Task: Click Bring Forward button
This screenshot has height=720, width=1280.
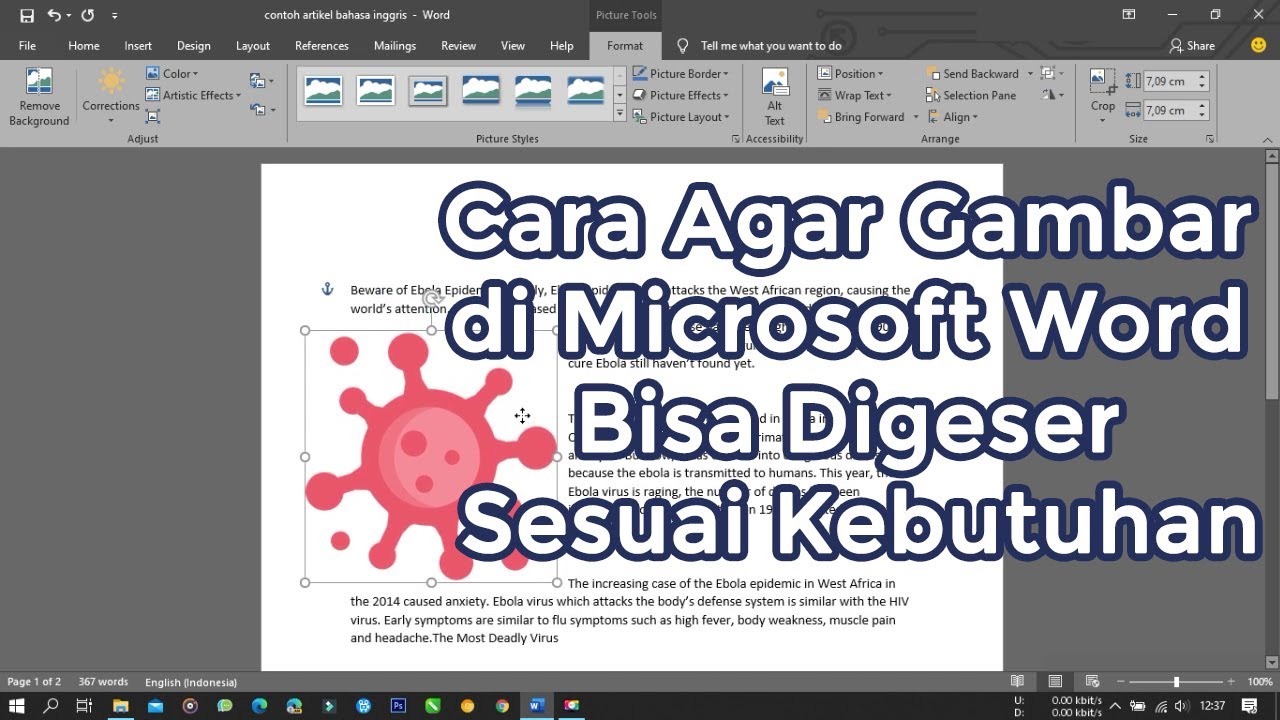Action: (x=860, y=117)
